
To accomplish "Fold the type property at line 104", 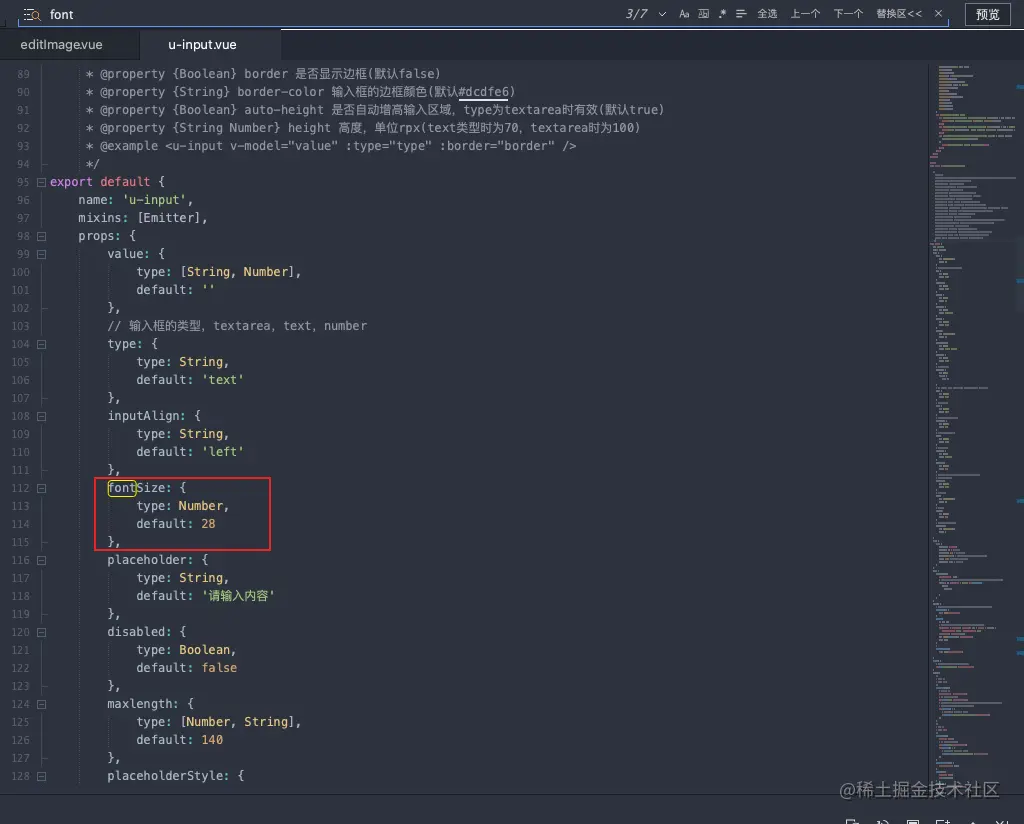I will [x=41, y=344].
